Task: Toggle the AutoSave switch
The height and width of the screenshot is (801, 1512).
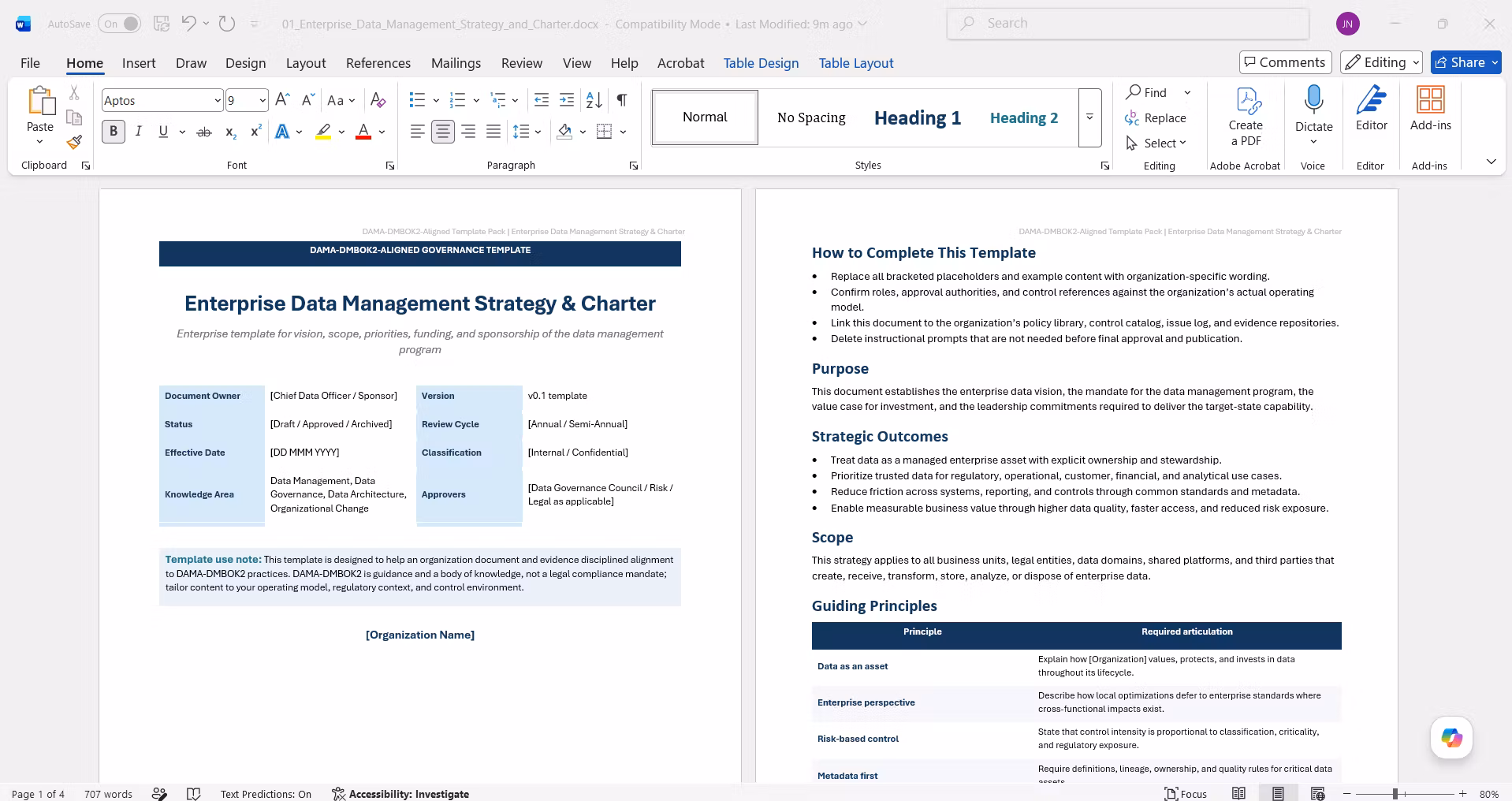Action: click(x=120, y=24)
